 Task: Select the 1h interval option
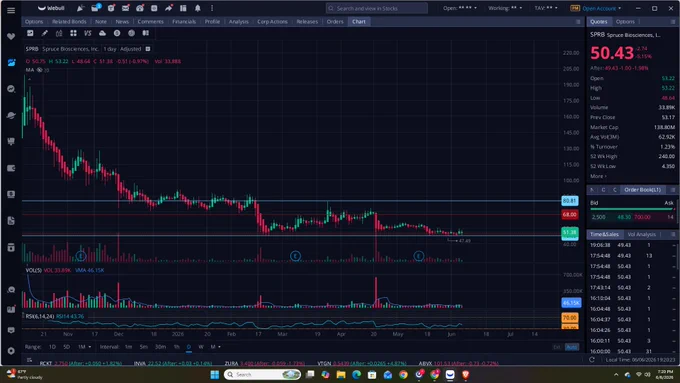[177, 347]
